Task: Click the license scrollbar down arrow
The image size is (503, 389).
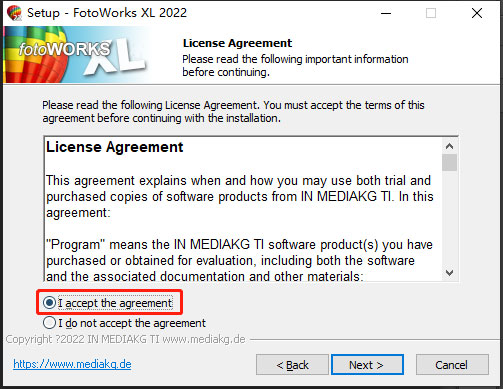Action: [449, 273]
